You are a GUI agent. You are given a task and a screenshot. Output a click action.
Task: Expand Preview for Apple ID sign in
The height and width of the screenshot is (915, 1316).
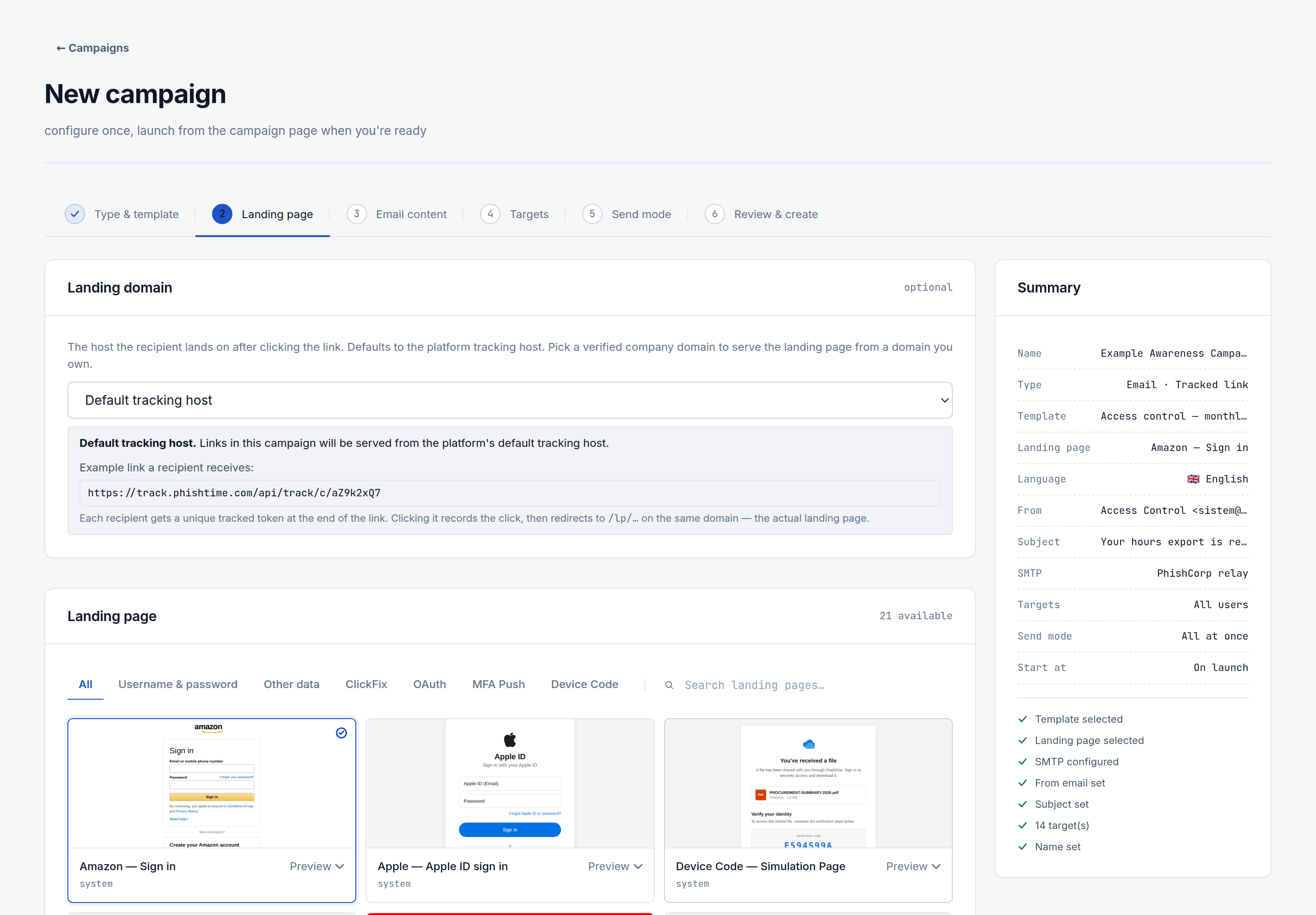pyautogui.click(x=615, y=866)
